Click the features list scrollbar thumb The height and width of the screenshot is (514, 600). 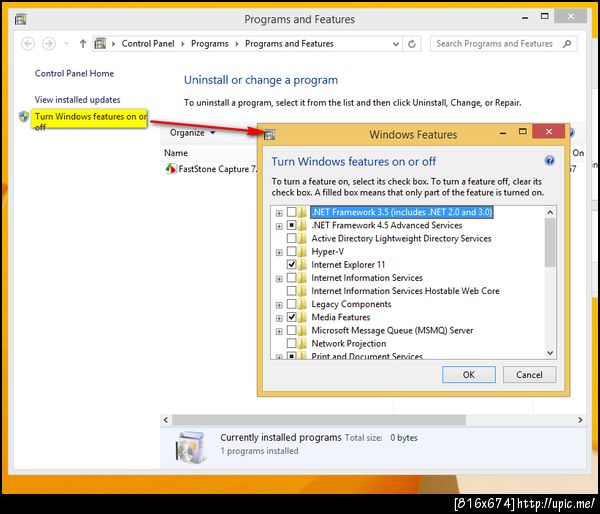pos(550,242)
